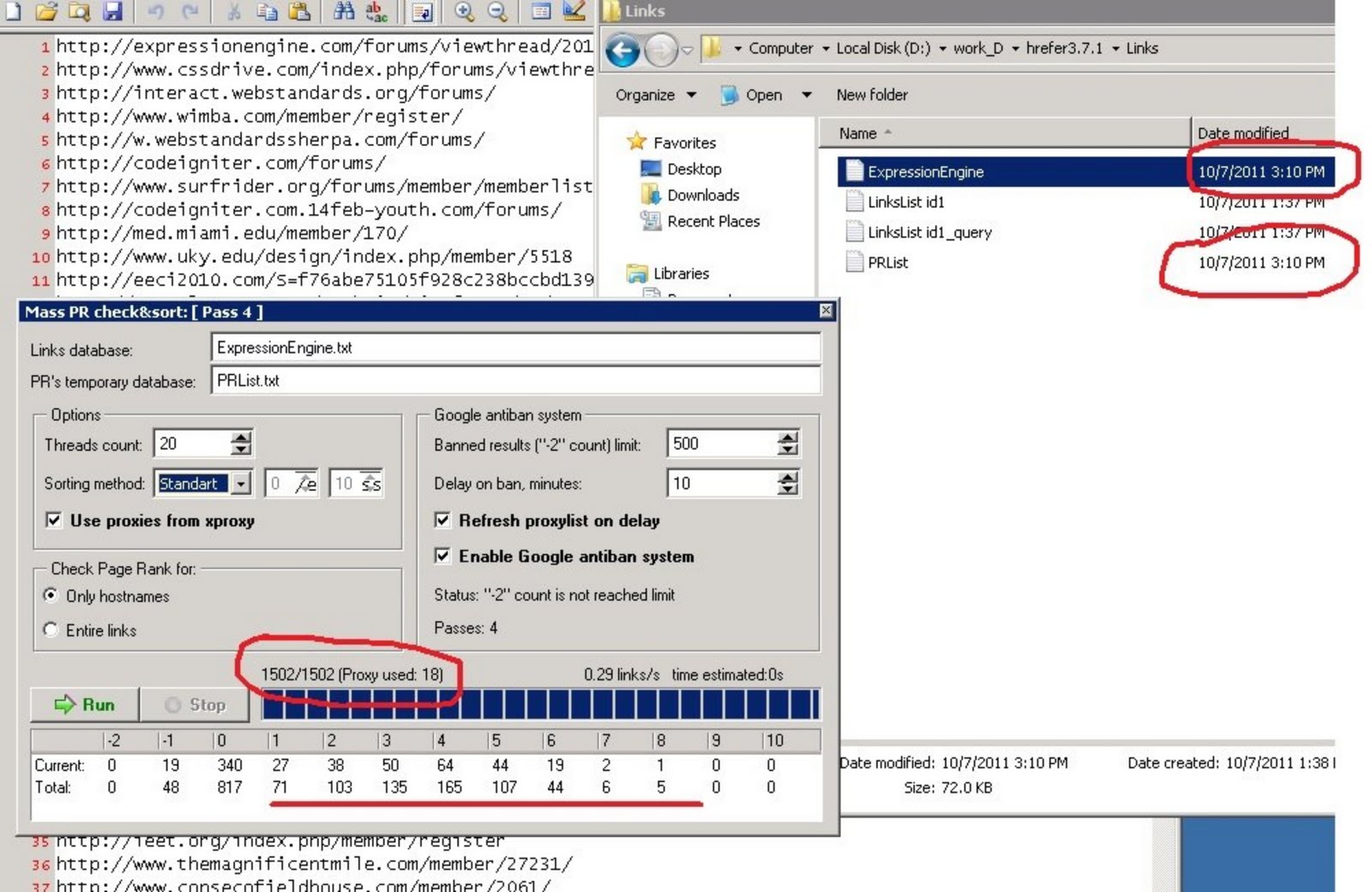This screenshot has height=892, width=1372.
Task: Select 'Only hostnames' radio button
Action: pos(51,595)
